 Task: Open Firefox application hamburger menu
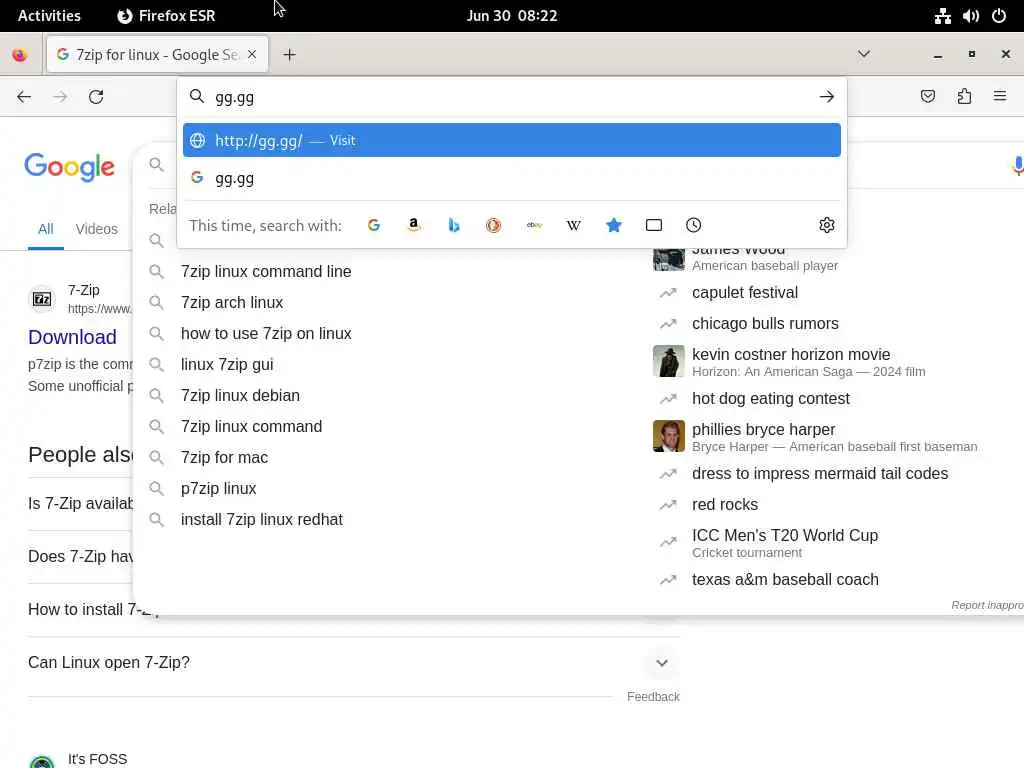point(1000,97)
